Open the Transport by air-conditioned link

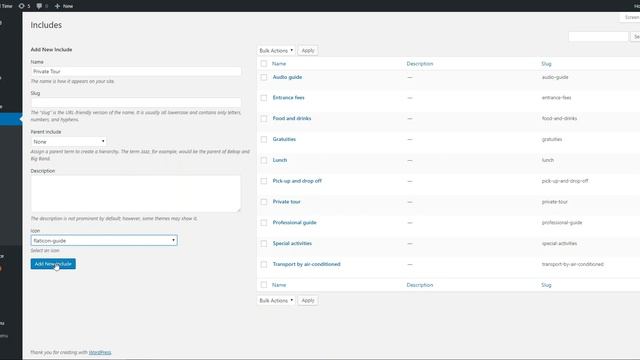307,264
